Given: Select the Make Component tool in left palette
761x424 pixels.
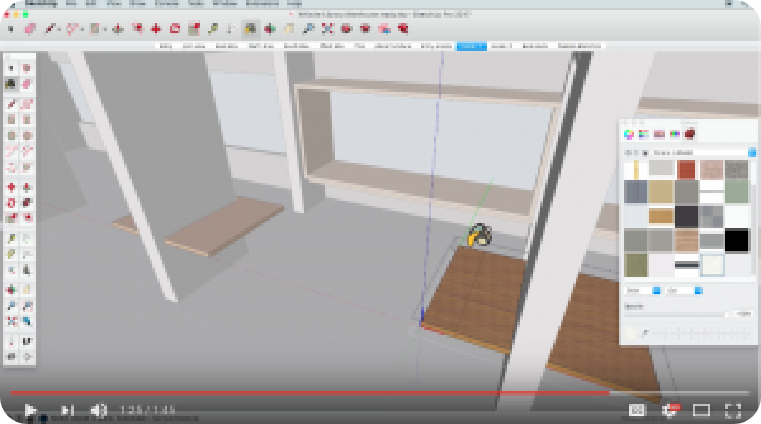Looking at the screenshot, I should 27,68.
